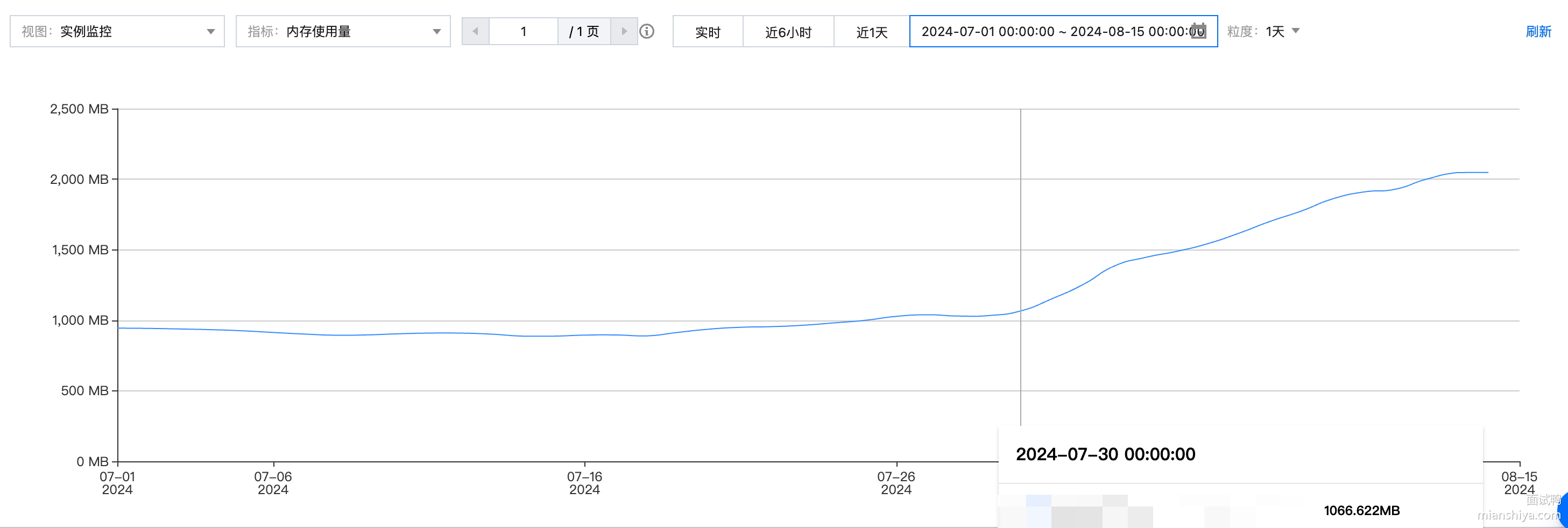
Task: Click the page number input field
Action: [523, 32]
